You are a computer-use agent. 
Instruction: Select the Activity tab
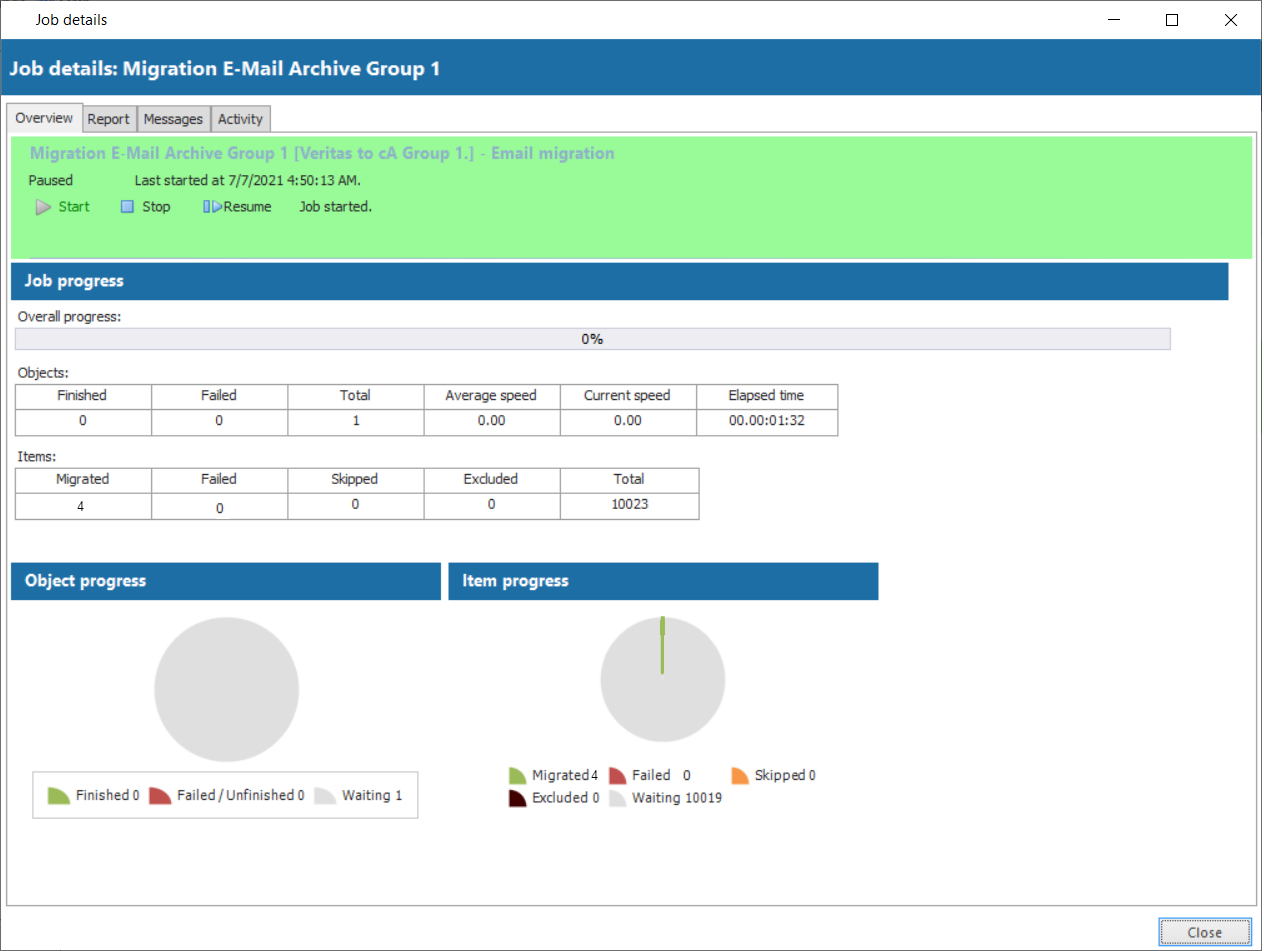pyautogui.click(x=240, y=119)
